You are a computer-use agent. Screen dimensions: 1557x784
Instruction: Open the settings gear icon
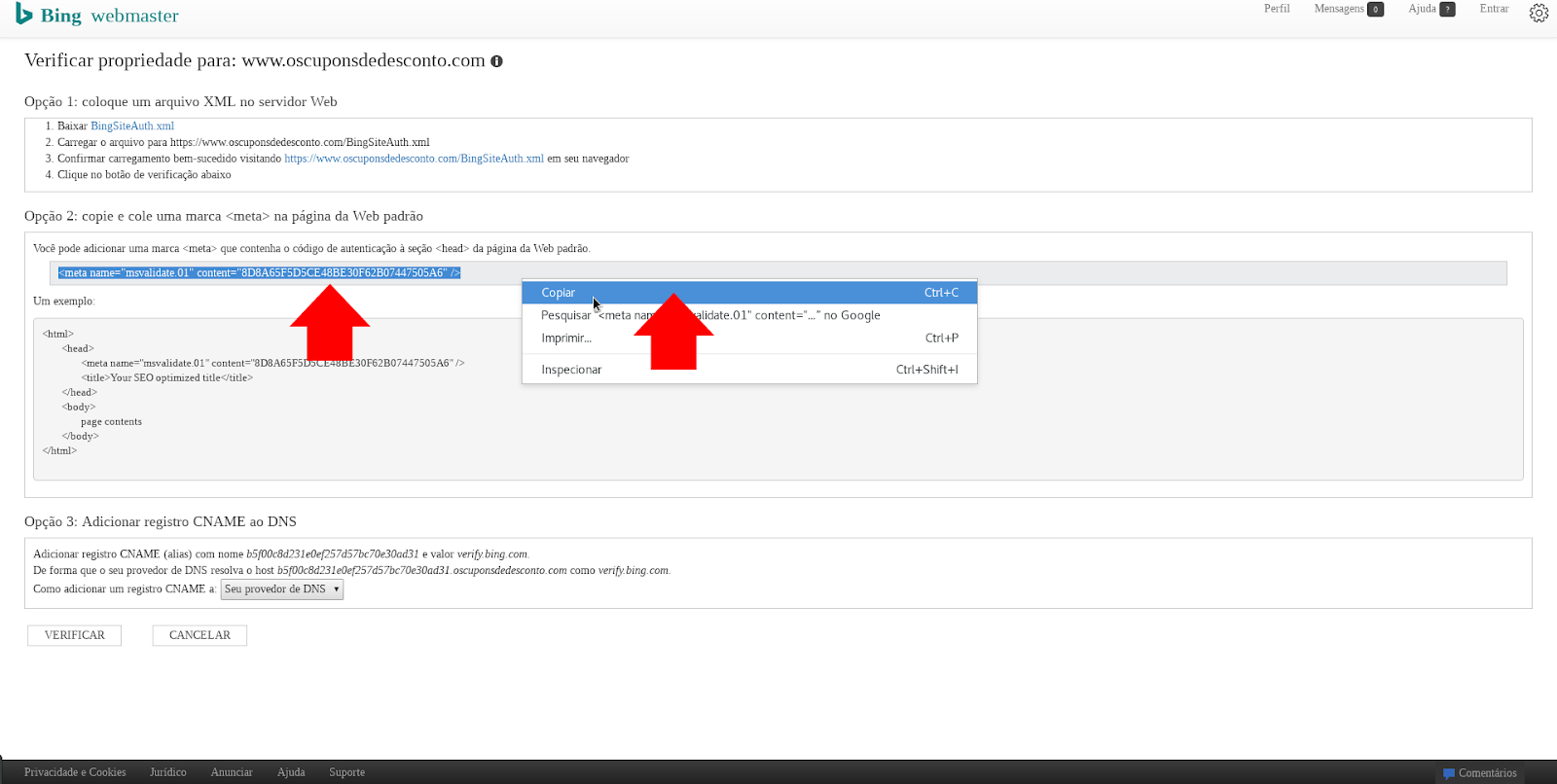click(1539, 13)
